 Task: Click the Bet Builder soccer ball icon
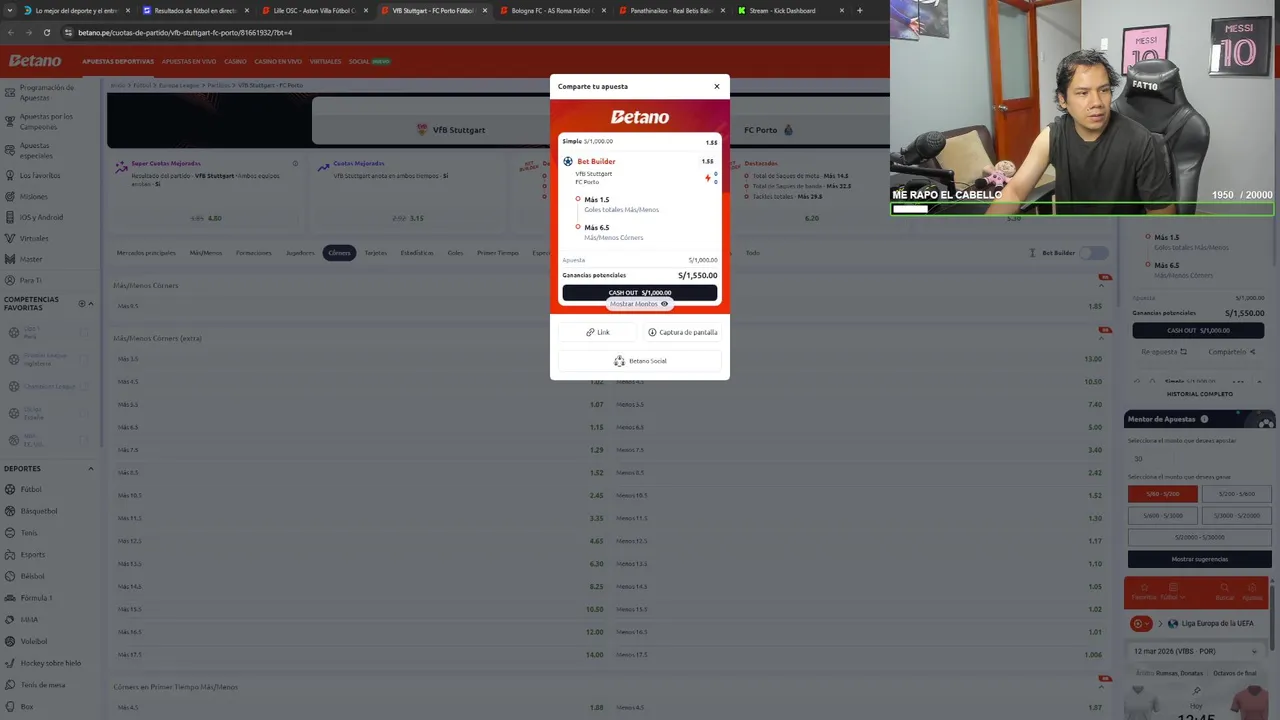(x=568, y=161)
